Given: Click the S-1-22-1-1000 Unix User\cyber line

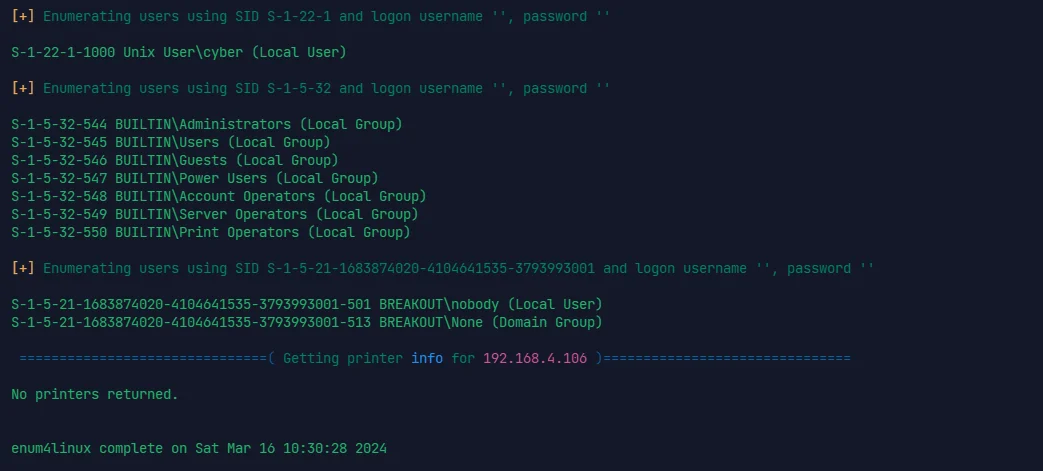Looking at the screenshot, I should [179, 52].
